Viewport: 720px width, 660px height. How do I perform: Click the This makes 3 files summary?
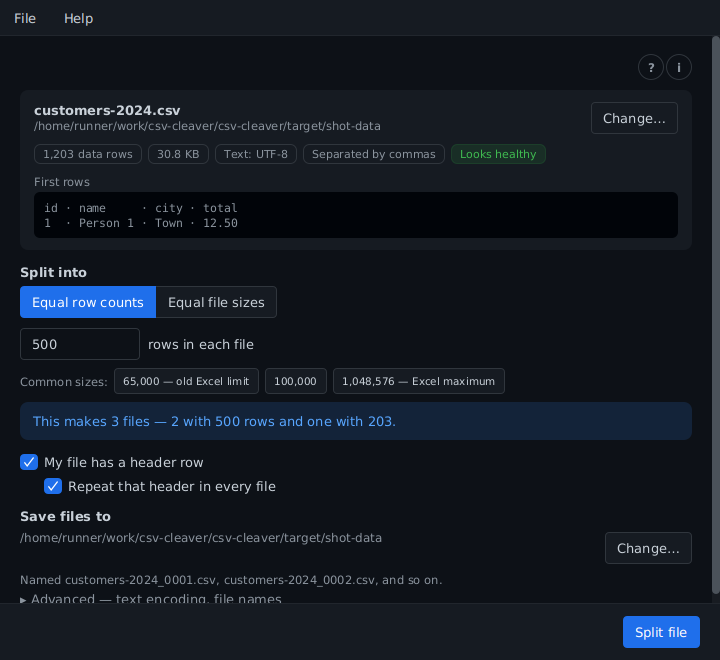tap(356, 421)
